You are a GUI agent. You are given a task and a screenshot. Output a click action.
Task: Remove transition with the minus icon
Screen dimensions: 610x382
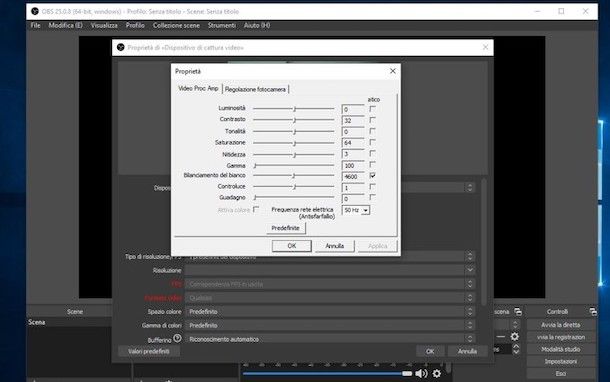tap(501, 336)
